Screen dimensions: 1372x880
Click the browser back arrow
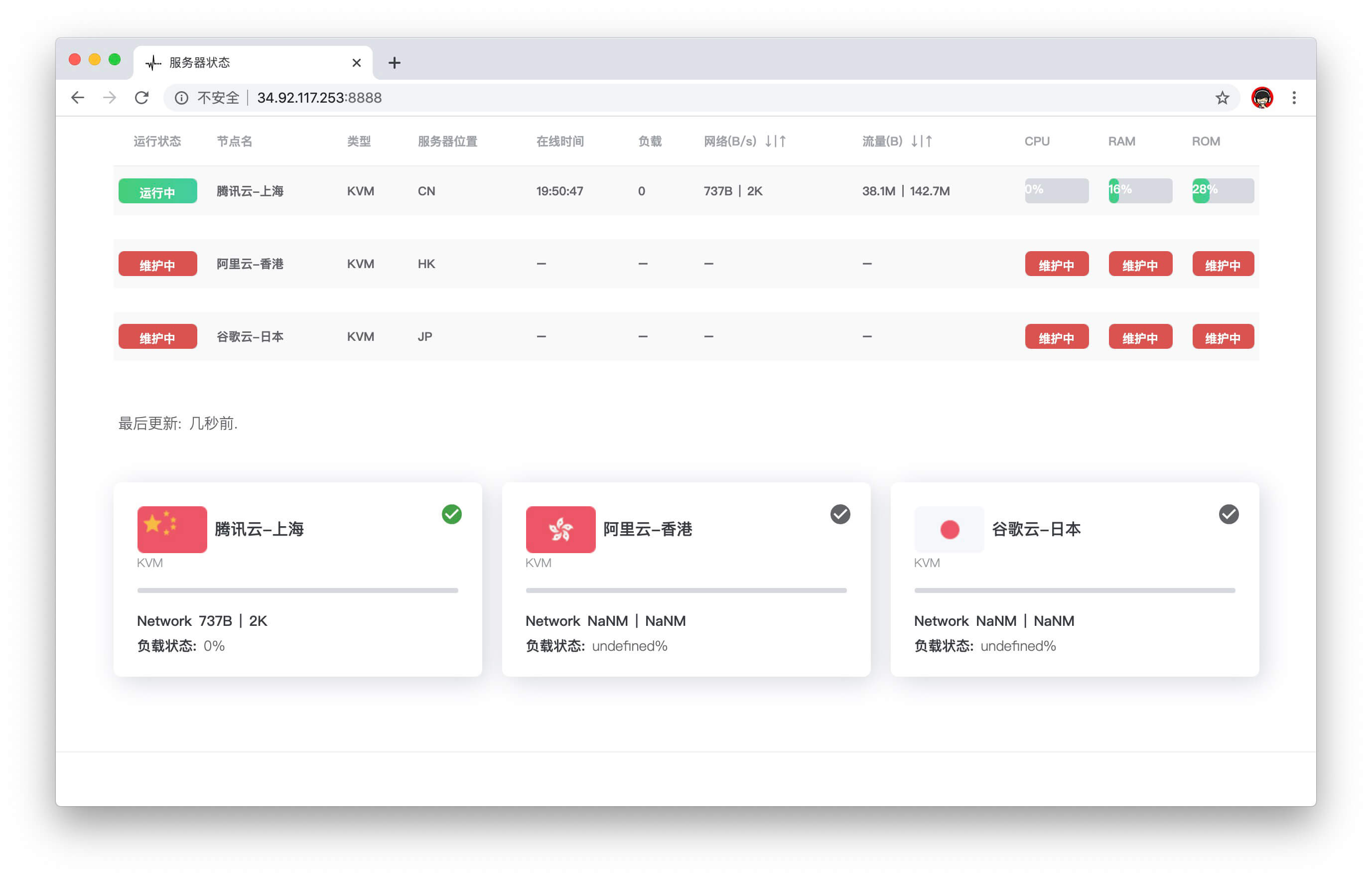(78, 98)
